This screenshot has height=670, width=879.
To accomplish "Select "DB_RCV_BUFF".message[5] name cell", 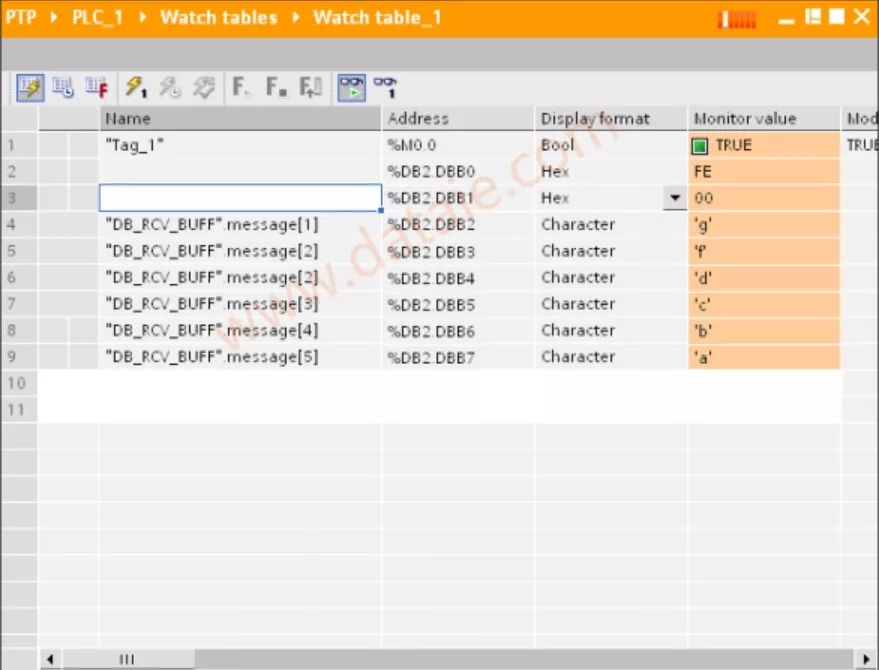I will pos(240,357).
